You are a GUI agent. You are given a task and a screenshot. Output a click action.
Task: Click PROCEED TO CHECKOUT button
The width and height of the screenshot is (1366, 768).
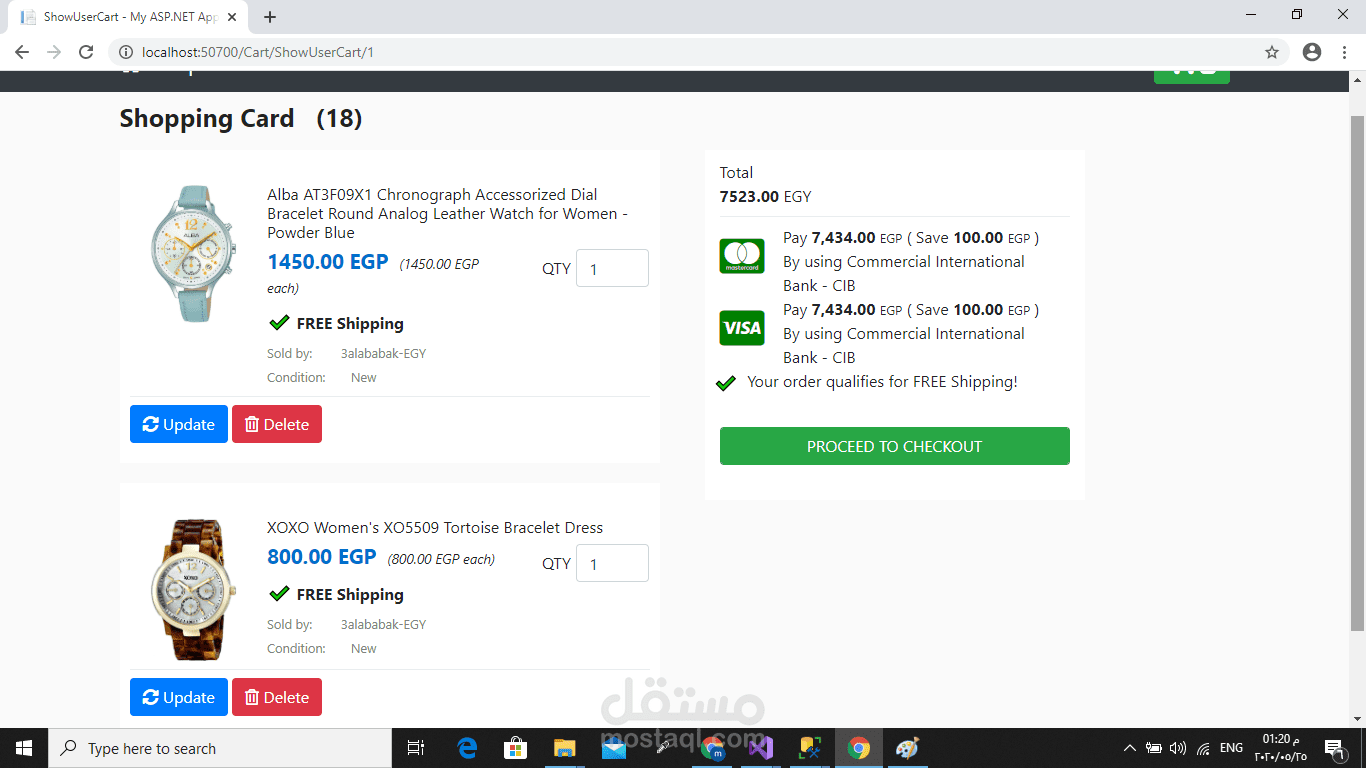coord(895,446)
